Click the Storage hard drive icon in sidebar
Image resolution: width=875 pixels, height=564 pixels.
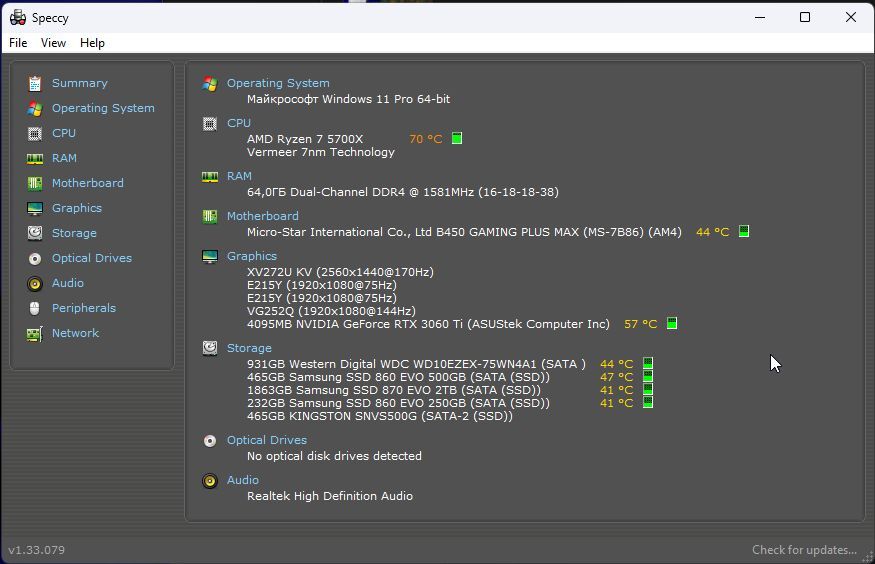pos(35,233)
